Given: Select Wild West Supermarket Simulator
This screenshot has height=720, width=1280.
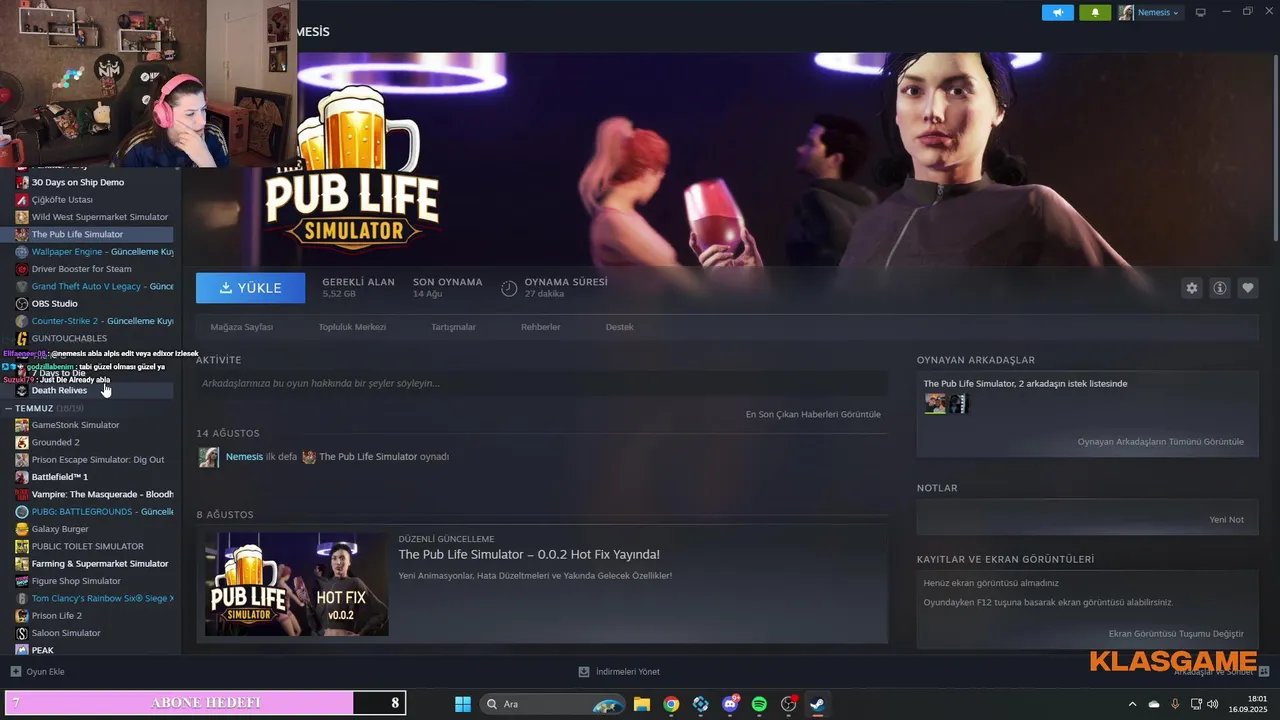Looking at the screenshot, I should [x=100, y=217].
